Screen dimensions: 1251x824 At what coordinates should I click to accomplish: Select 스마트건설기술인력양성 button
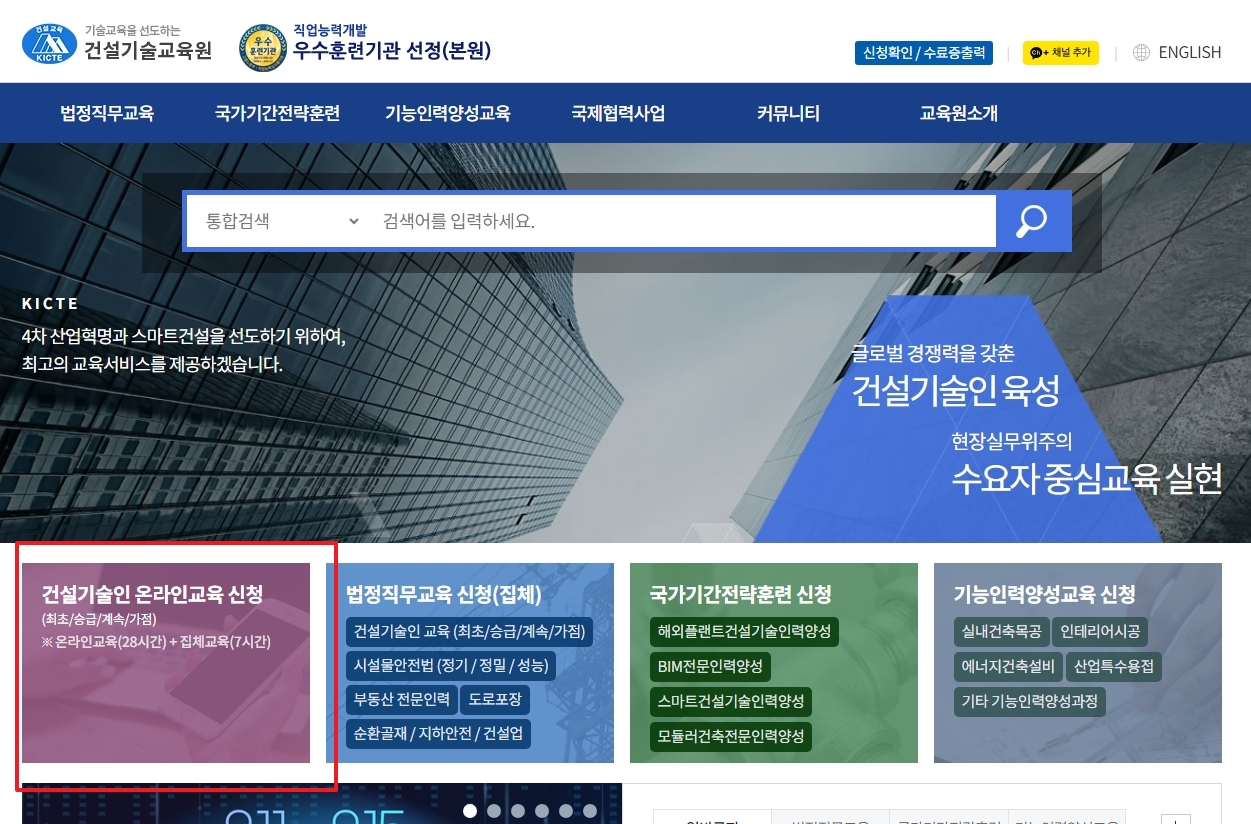(731, 701)
